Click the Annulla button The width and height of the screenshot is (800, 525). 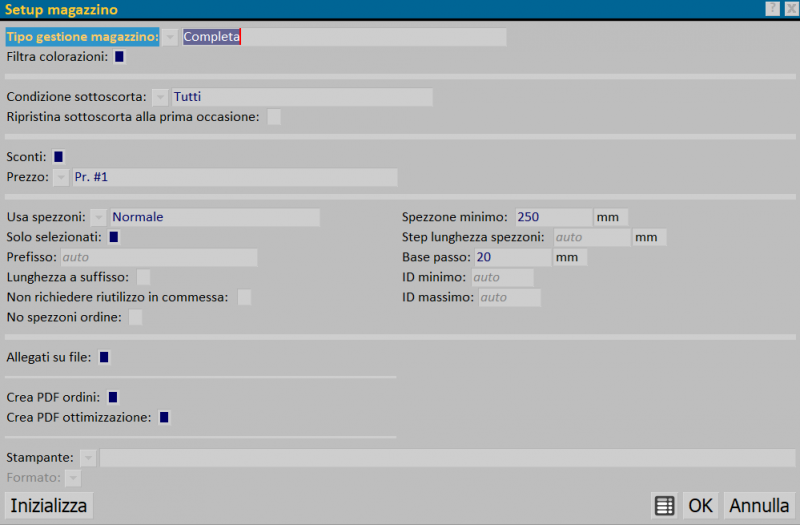click(x=759, y=505)
